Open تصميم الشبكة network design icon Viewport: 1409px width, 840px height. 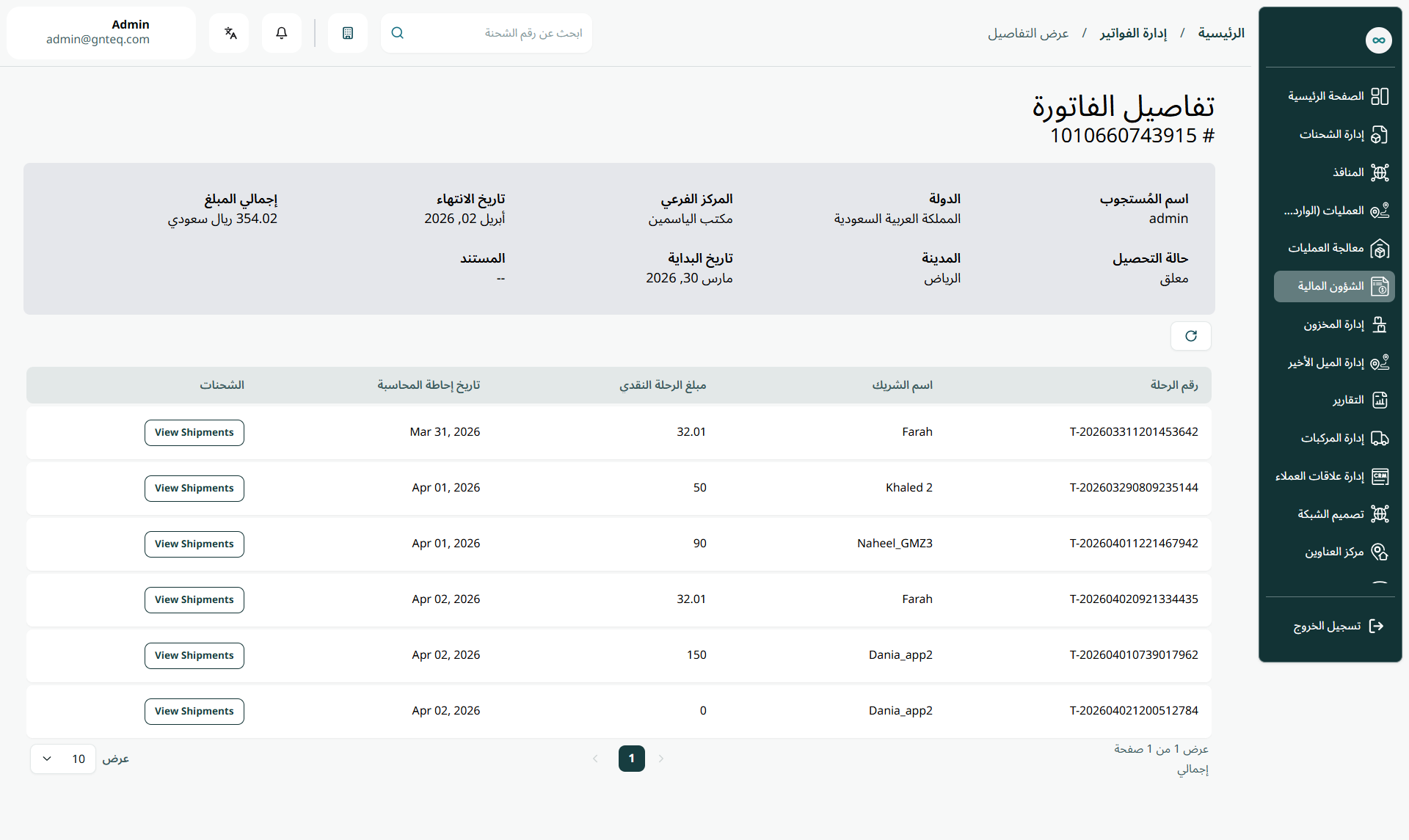[1380, 514]
